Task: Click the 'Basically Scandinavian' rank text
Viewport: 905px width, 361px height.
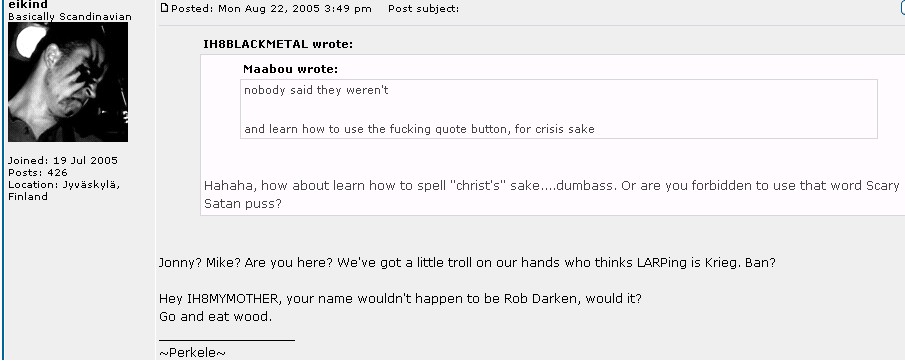Action: (70, 17)
